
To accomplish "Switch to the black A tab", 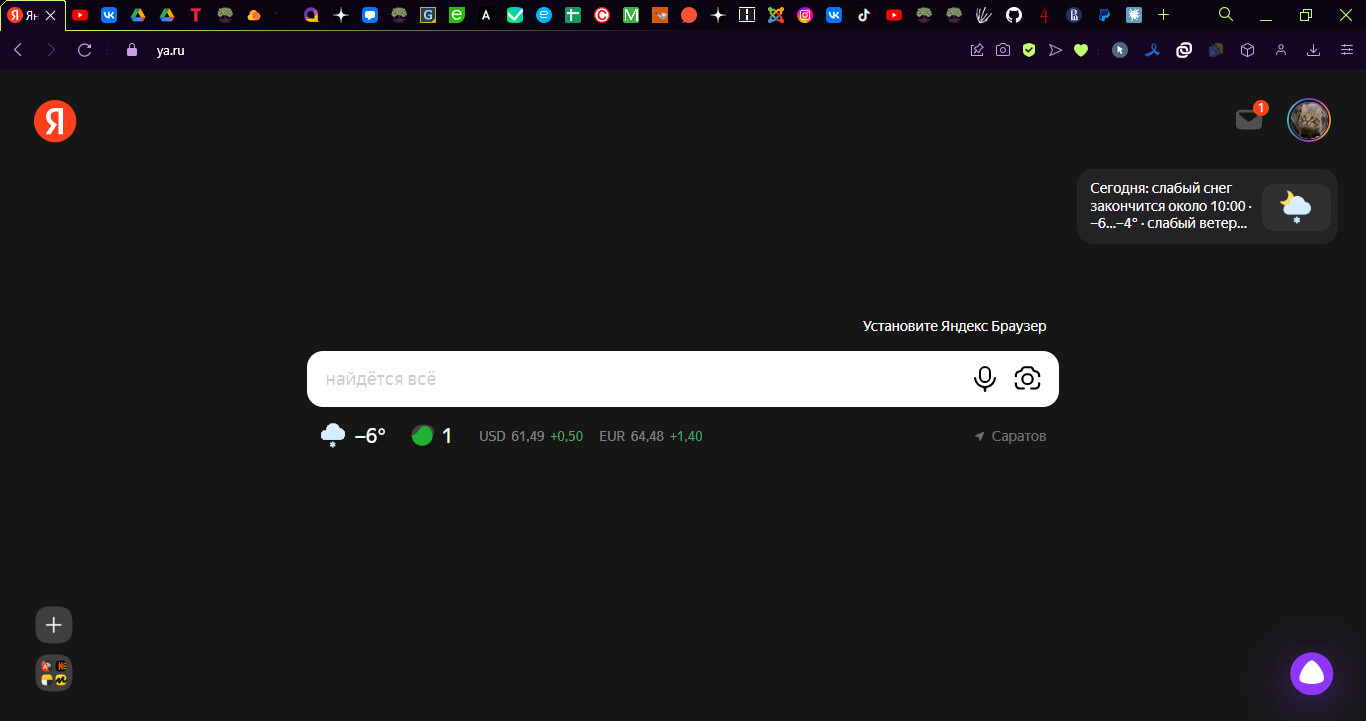I will 486,15.
